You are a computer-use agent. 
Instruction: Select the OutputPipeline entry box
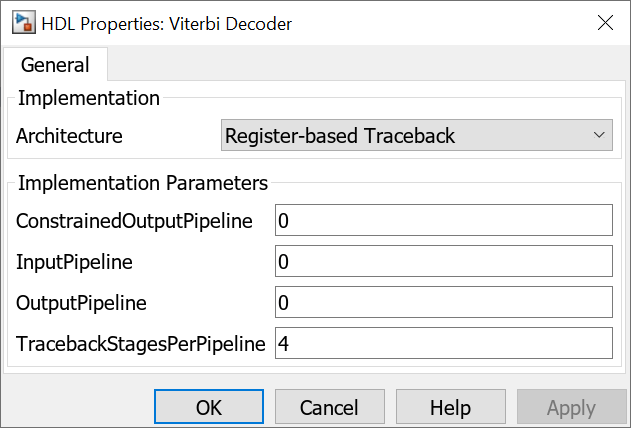coord(443,302)
